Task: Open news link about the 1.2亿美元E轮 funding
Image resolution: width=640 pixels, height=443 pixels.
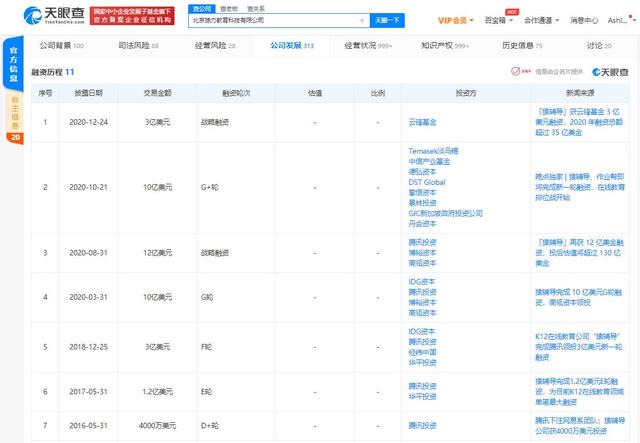Action: point(579,392)
